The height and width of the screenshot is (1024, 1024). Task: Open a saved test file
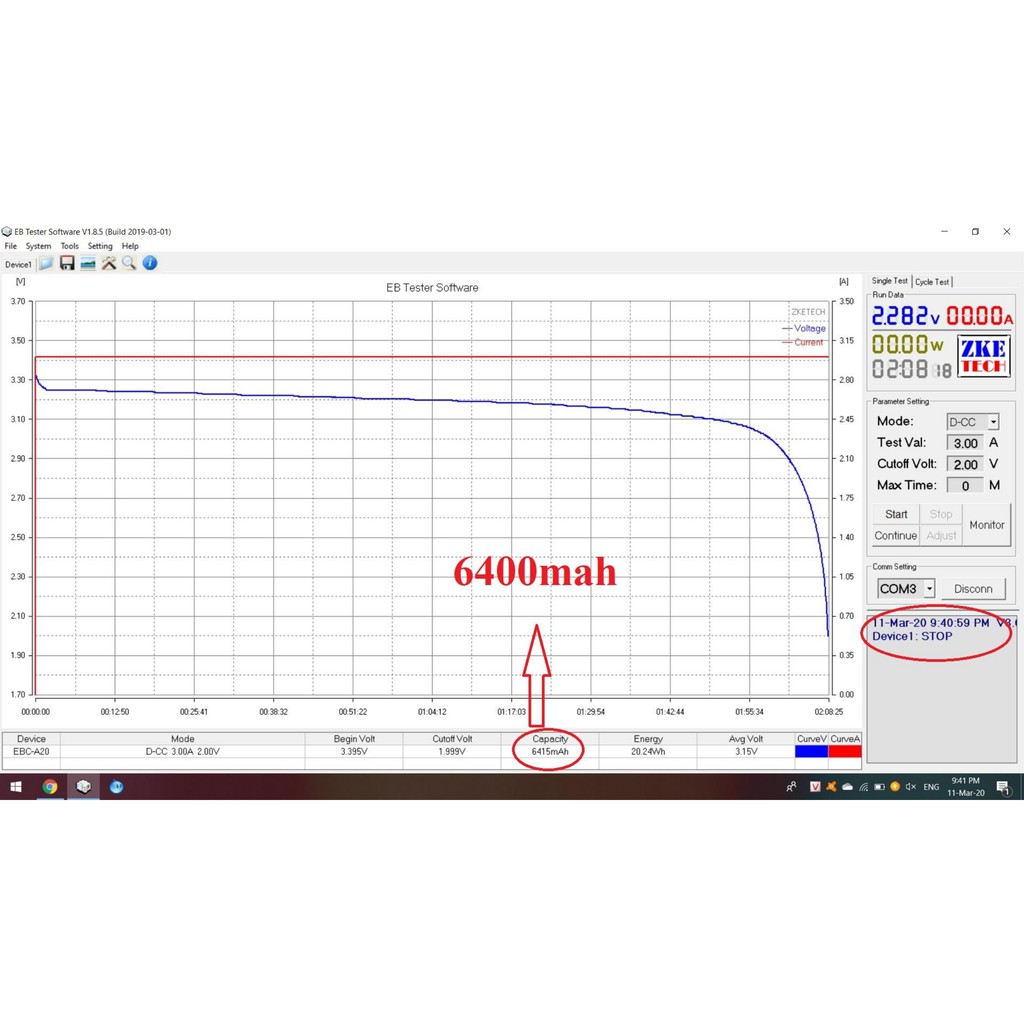click(46, 262)
